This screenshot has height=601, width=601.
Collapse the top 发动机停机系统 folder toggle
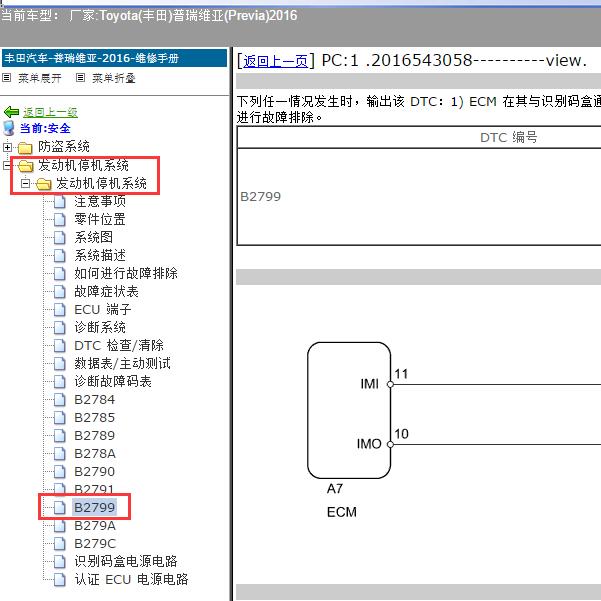pyautogui.click(x=7, y=166)
